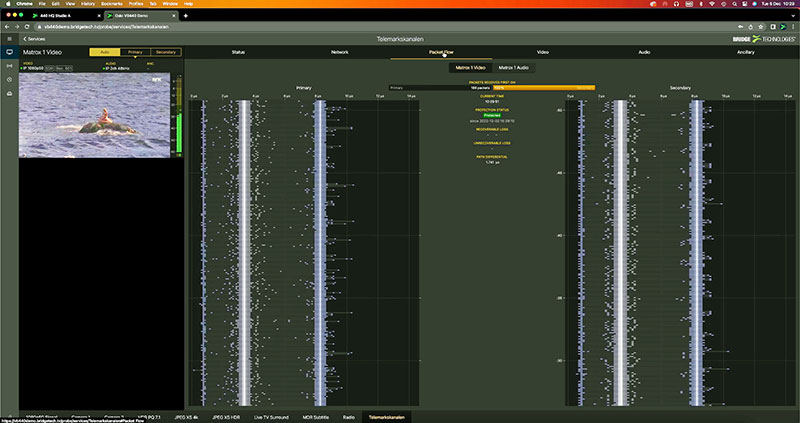Open the Status tab
This screenshot has height=423, width=800.
pos(238,52)
